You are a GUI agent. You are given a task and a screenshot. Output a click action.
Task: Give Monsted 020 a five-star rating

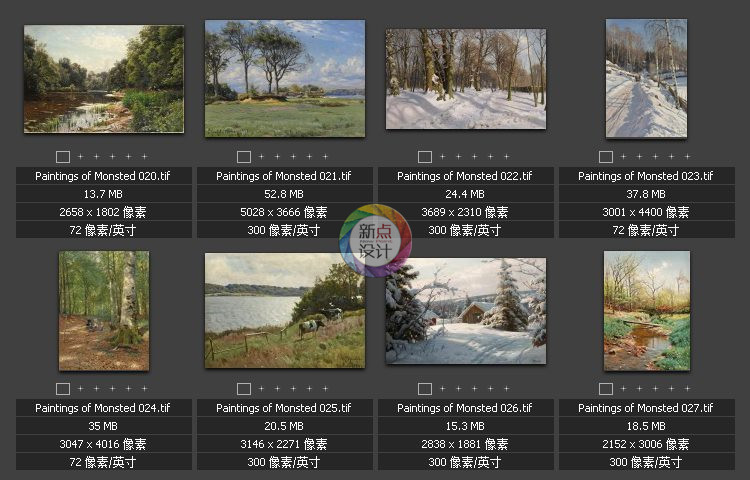pyautogui.click(x=144, y=156)
